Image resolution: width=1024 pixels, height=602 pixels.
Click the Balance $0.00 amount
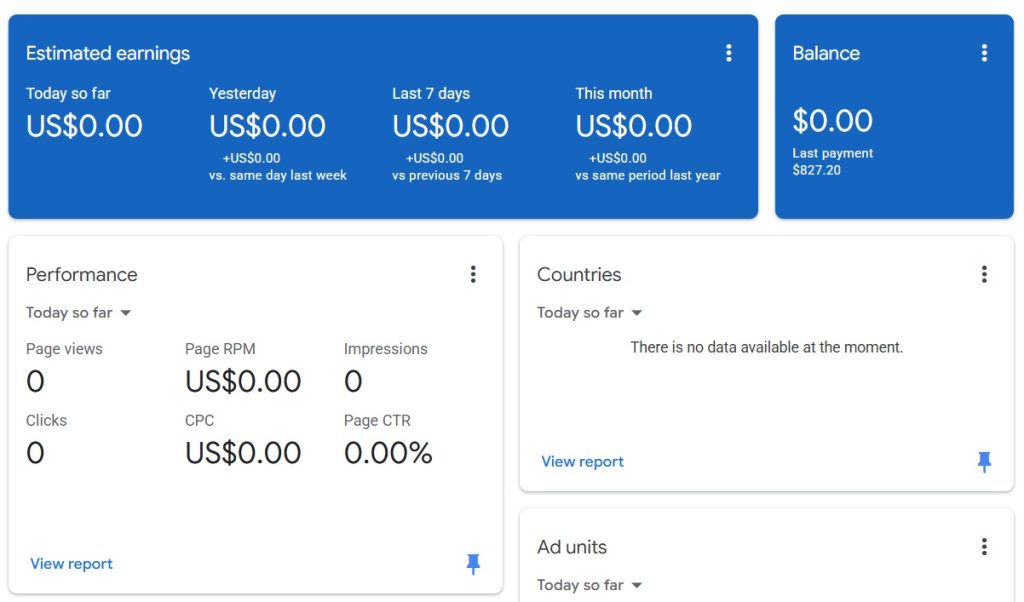[x=833, y=121]
